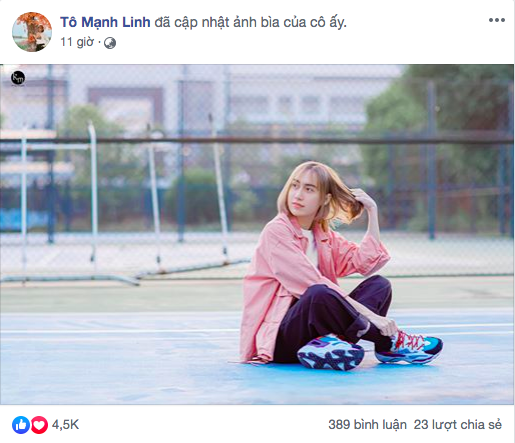Image resolution: width=515 pixels, height=443 pixels.
Task: Open Tô Mạnh Linh's round profile avatar
Action: (x=32, y=32)
